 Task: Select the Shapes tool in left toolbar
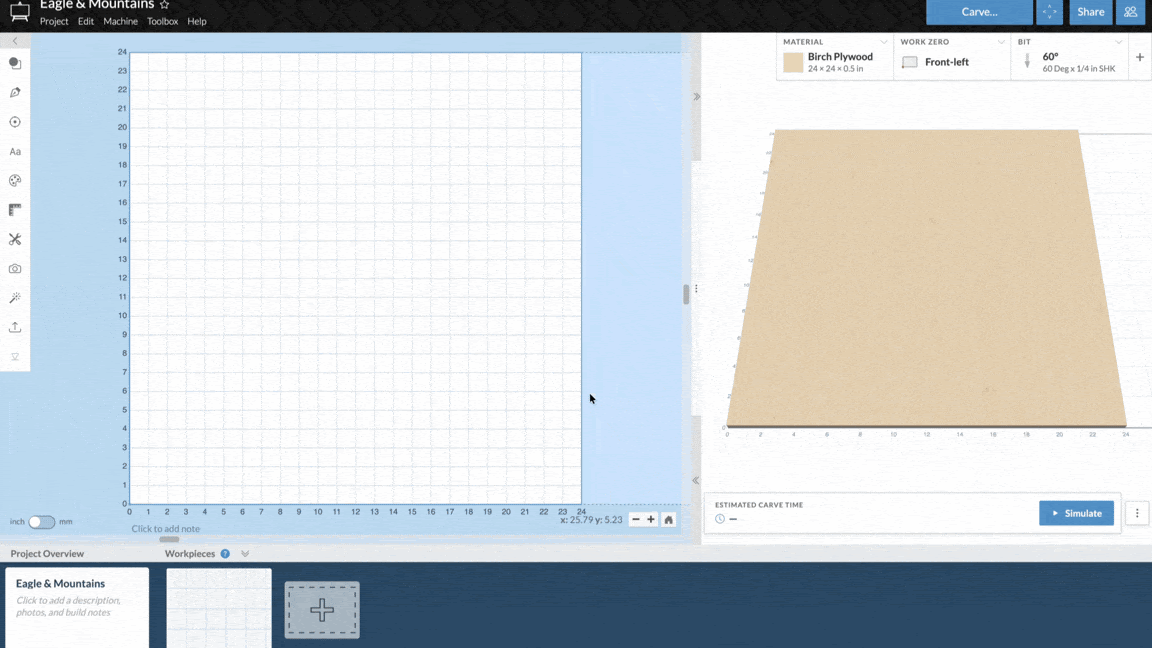pos(15,63)
